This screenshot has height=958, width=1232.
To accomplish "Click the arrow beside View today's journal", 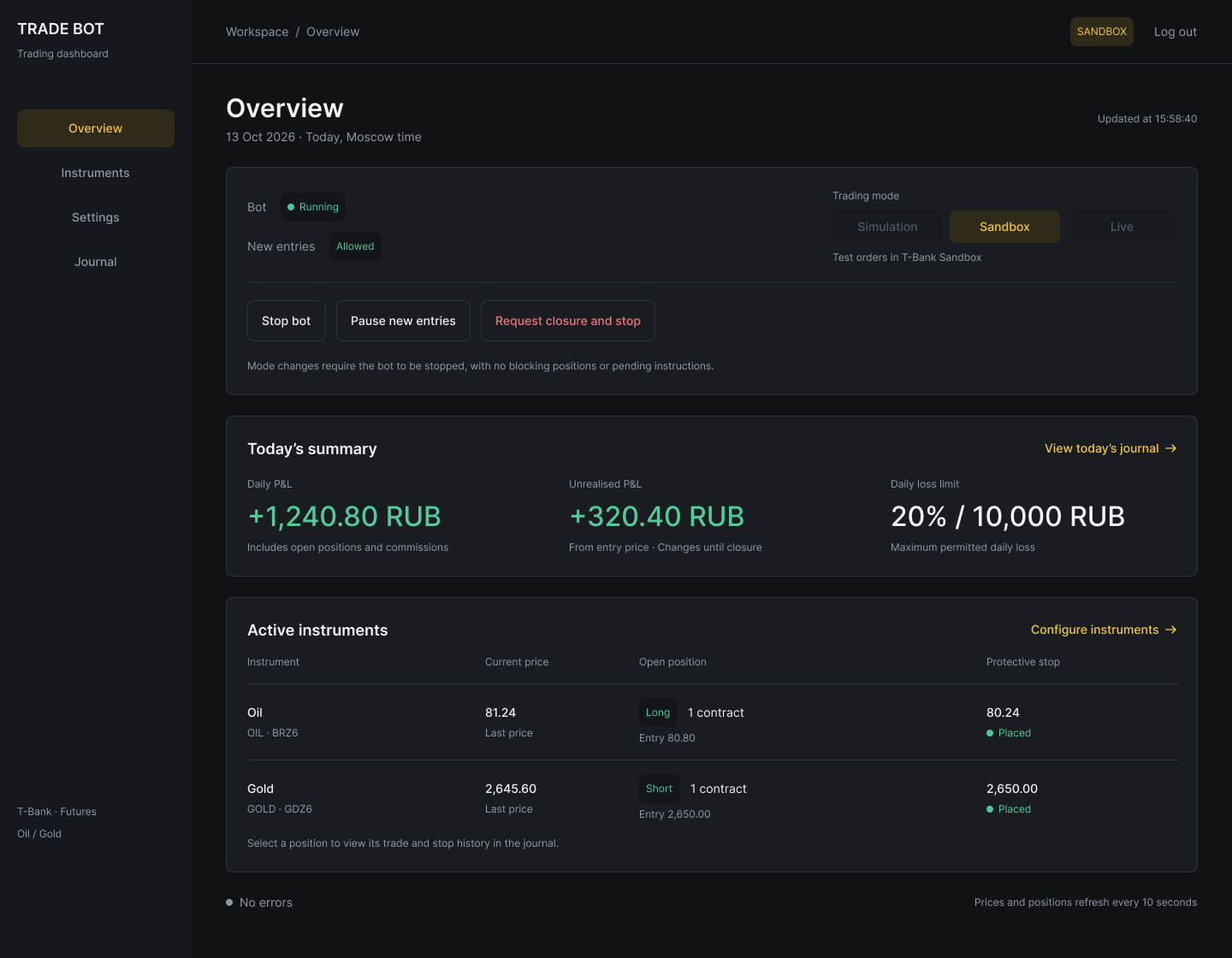I will [x=1171, y=448].
